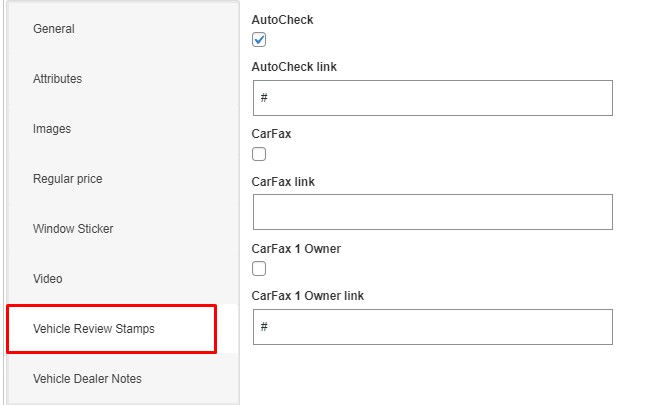Switch to the Attributes tab
The height and width of the screenshot is (405, 656).
click(x=58, y=79)
